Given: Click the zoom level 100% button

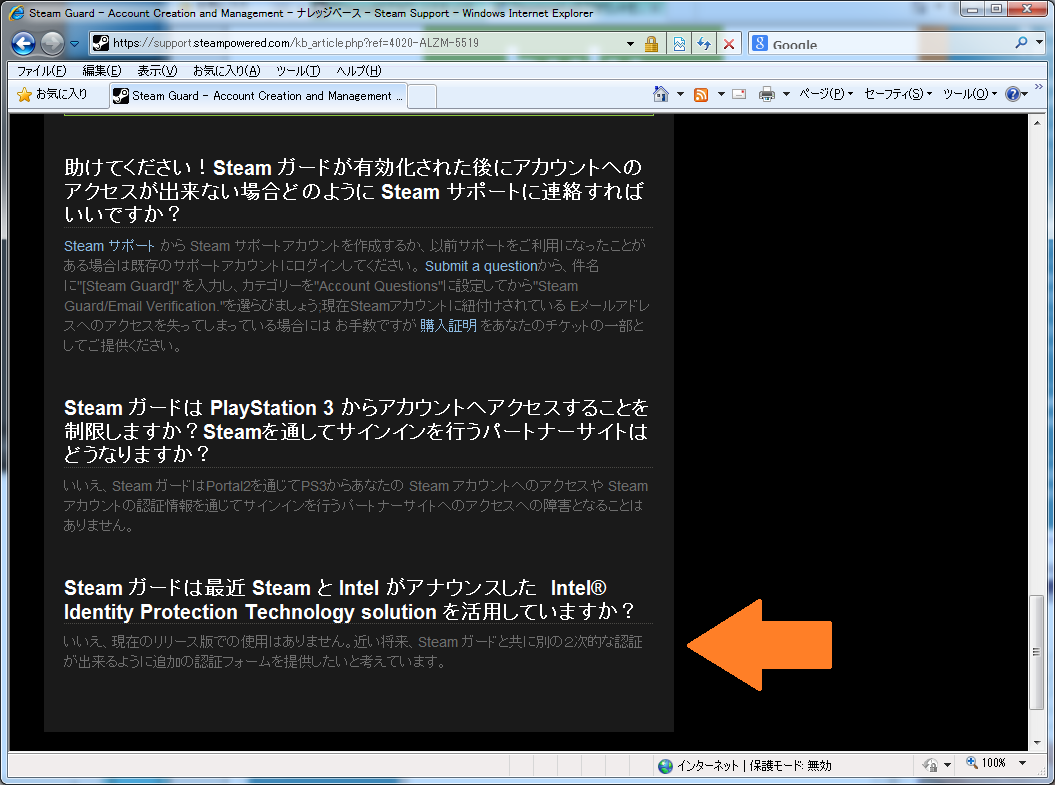Looking at the screenshot, I should coord(986,763).
